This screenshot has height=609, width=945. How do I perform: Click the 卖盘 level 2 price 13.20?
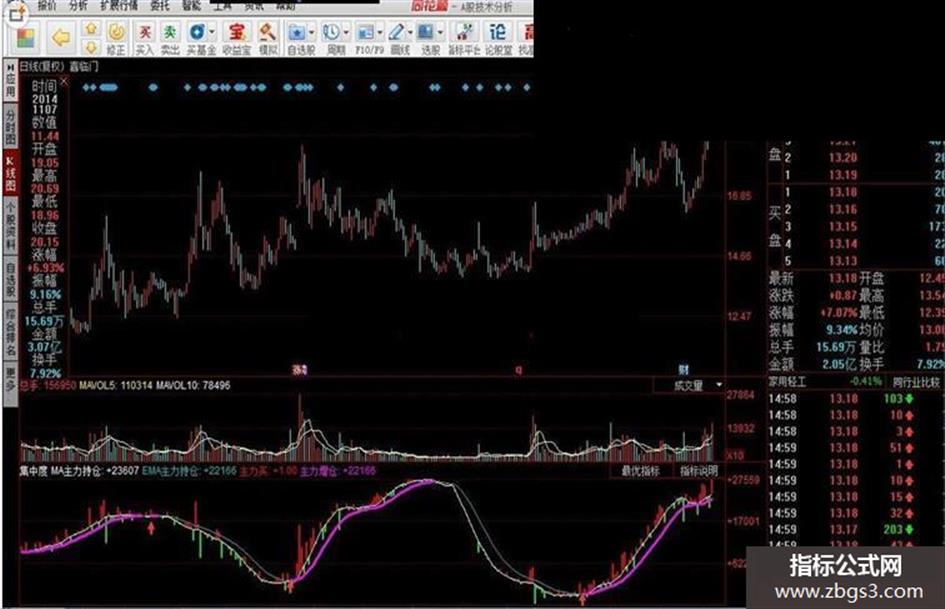(x=843, y=158)
